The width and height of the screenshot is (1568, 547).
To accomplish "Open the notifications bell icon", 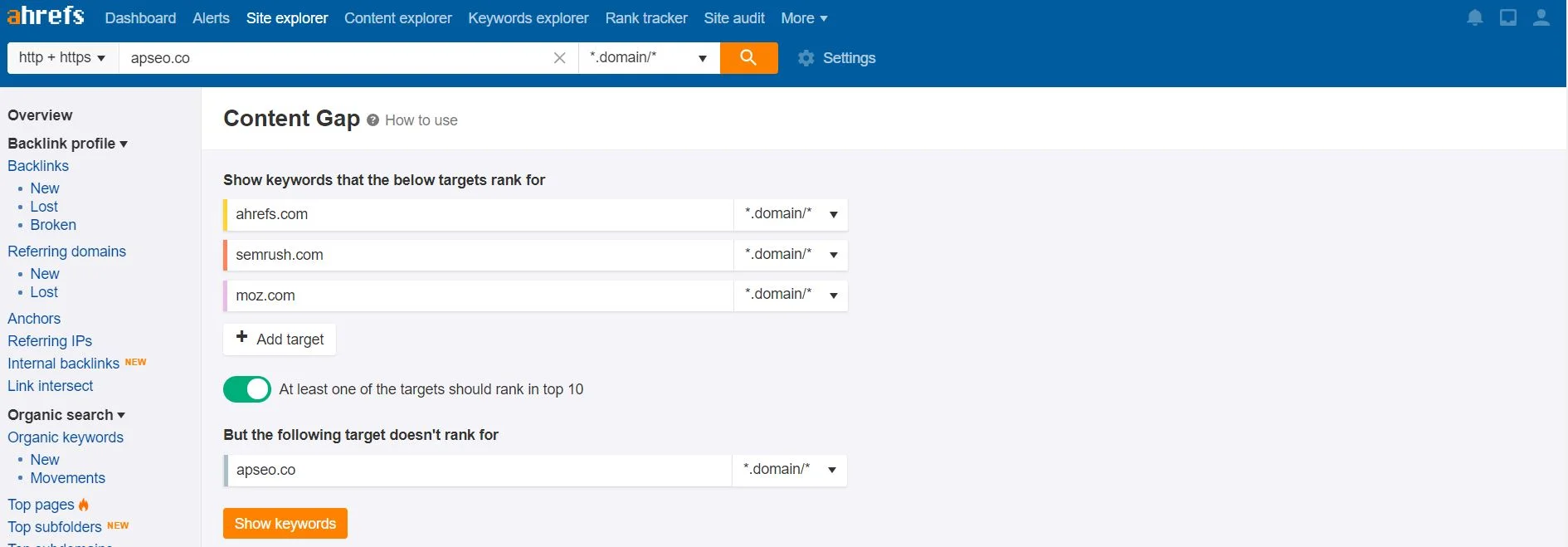I will [x=1475, y=17].
